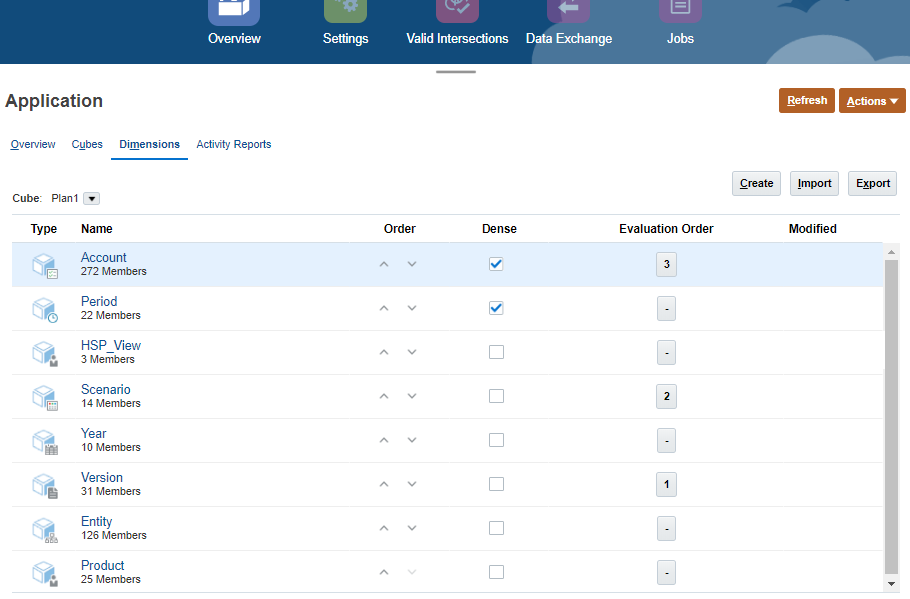Viewport: 910px width, 599px height.
Task: Click the Refresh button
Action: pos(806,100)
